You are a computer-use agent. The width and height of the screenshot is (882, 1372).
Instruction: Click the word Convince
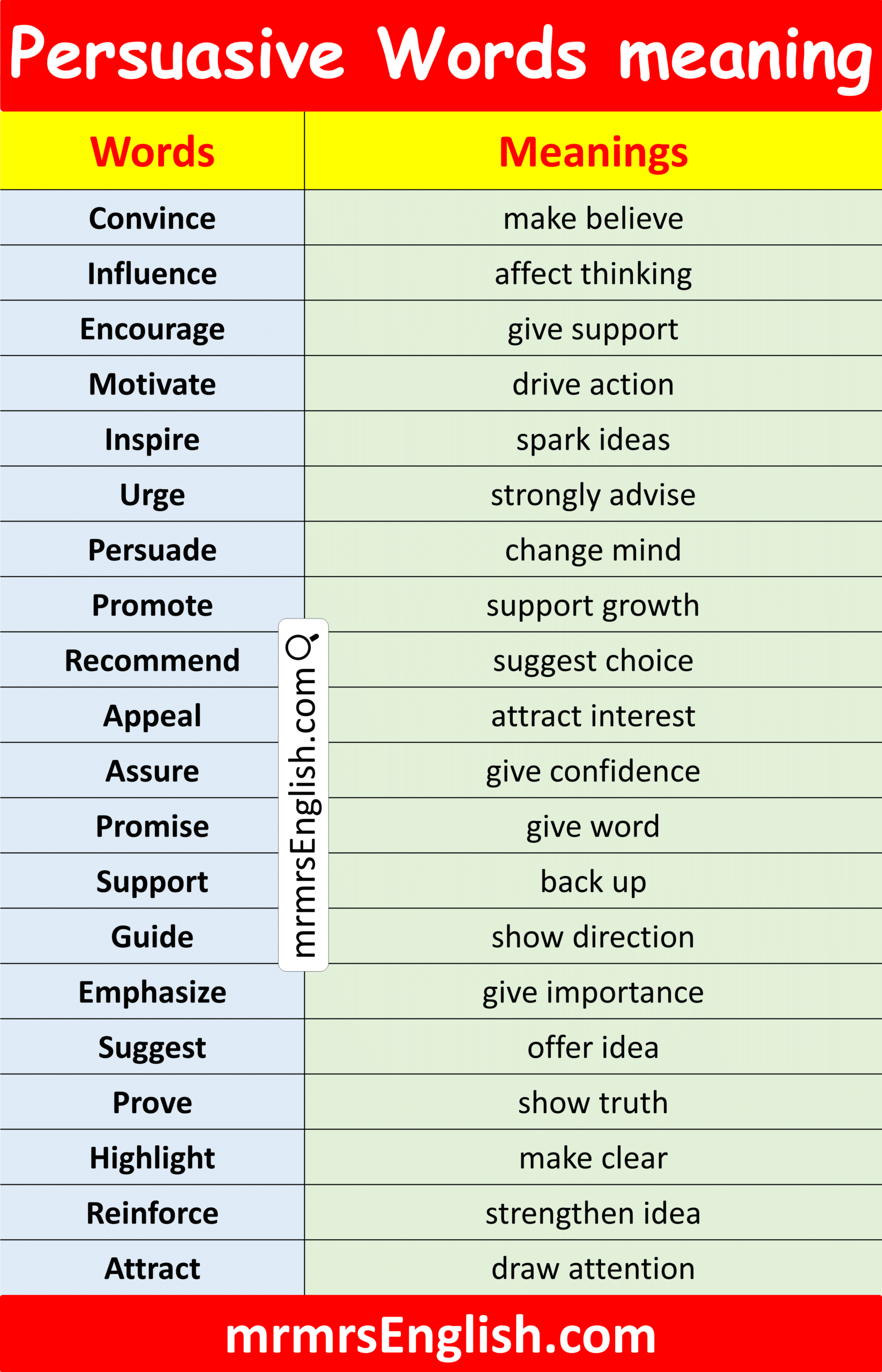pyautogui.click(x=152, y=218)
